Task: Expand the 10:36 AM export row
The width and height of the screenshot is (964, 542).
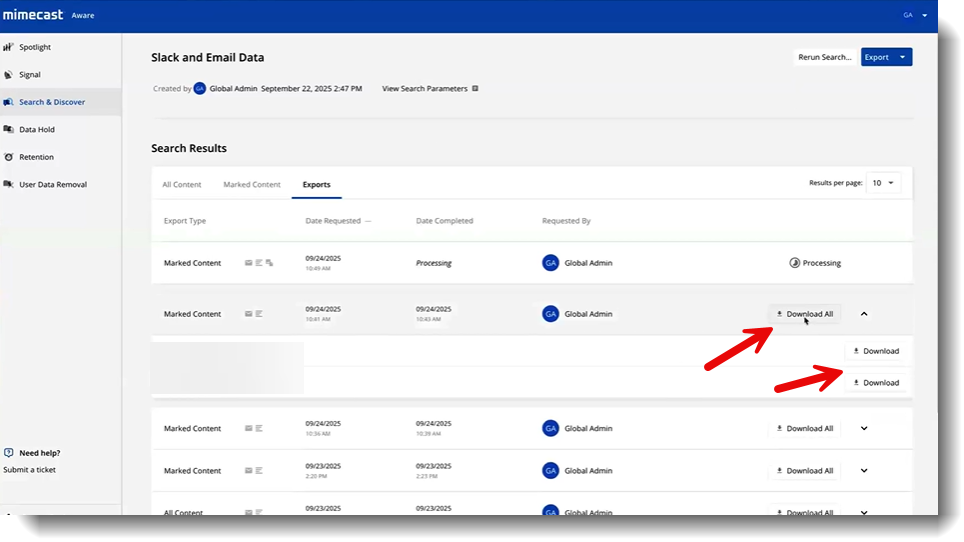Action: point(864,429)
